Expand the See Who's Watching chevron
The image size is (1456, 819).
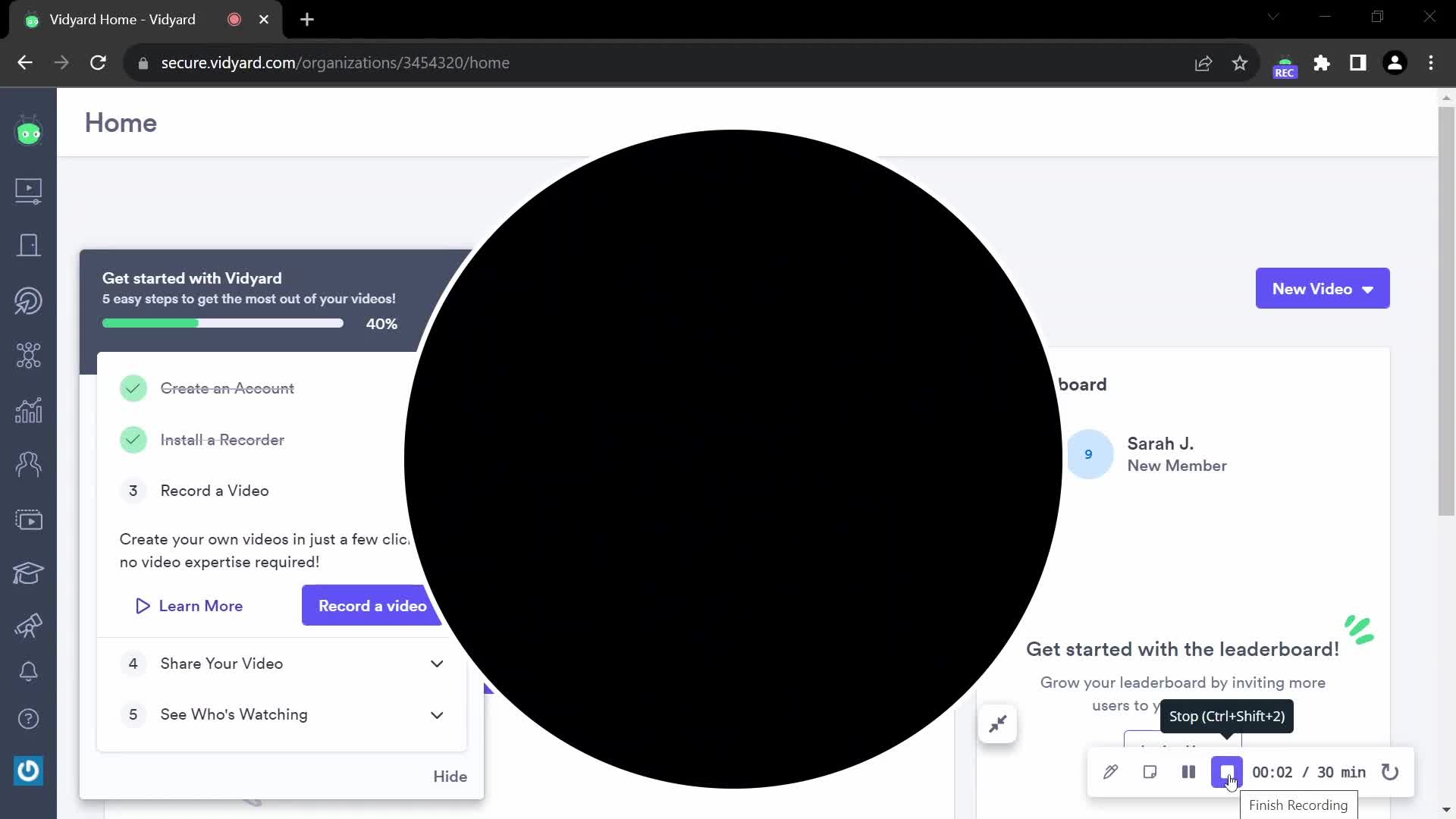click(437, 715)
